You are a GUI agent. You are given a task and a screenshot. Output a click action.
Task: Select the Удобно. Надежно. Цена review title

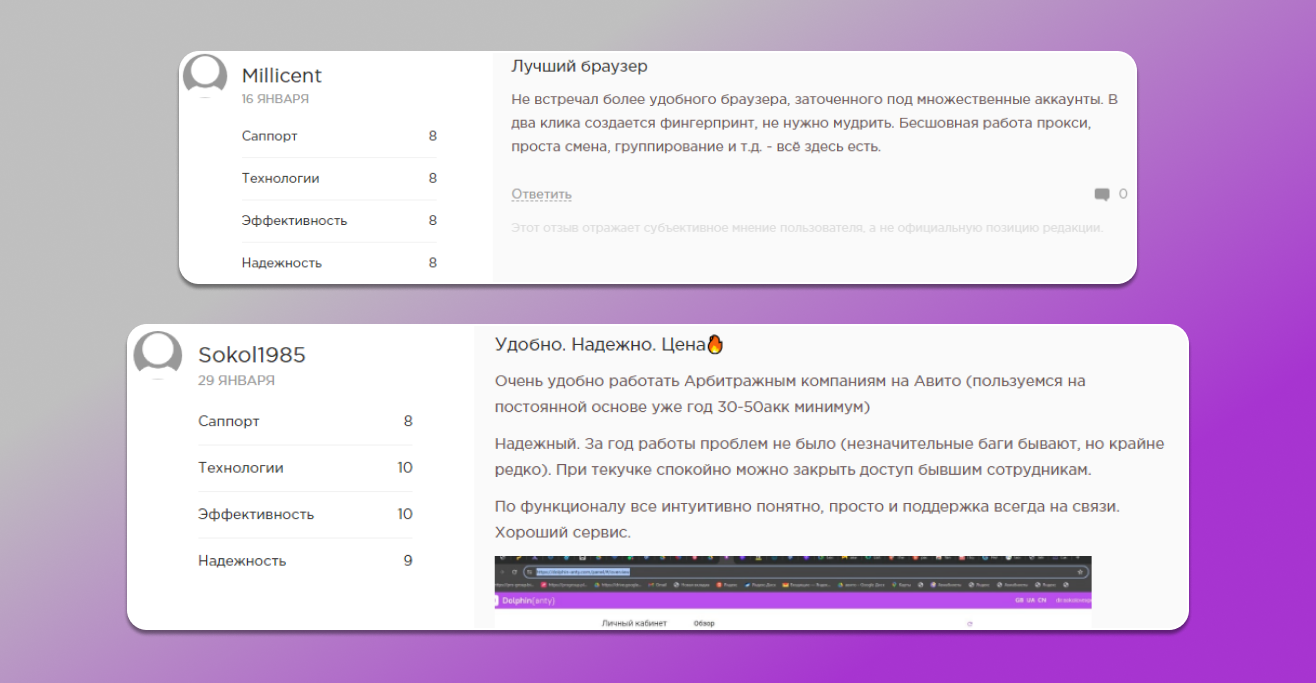point(599,344)
